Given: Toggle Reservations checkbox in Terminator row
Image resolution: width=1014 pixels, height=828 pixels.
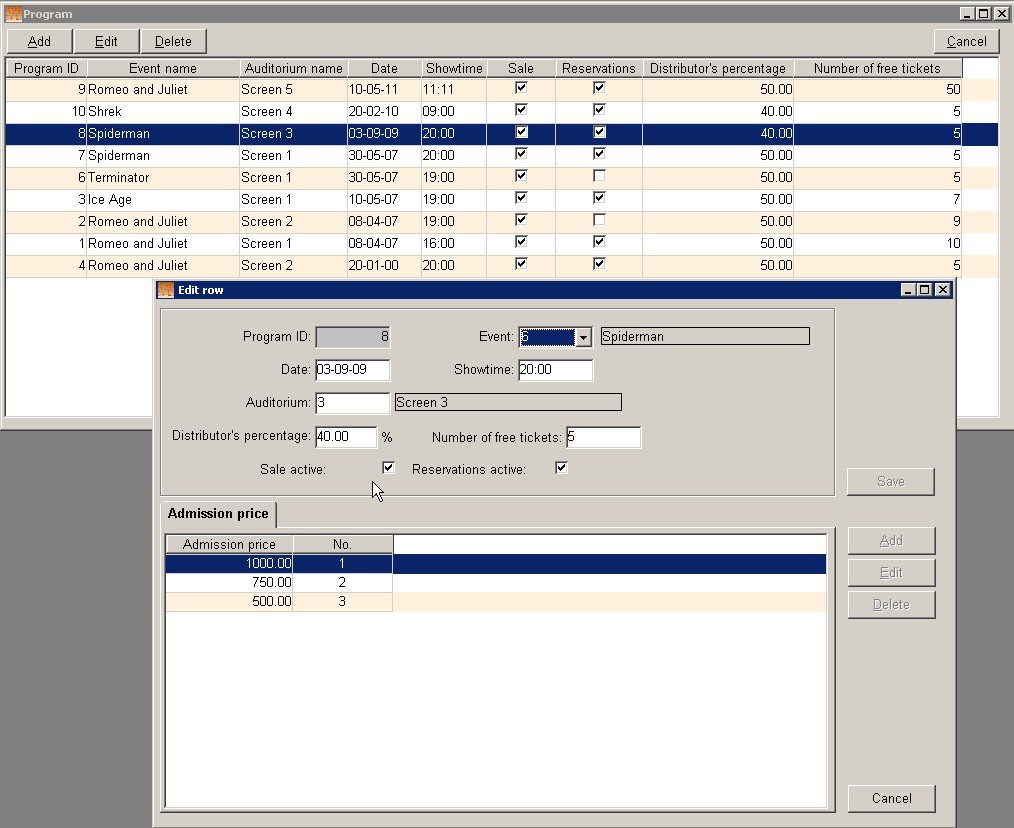Looking at the screenshot, I should [x=599, y=176].
